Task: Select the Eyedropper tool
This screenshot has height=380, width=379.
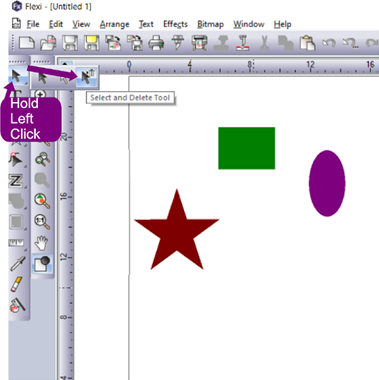Action: tap(17, 264)
